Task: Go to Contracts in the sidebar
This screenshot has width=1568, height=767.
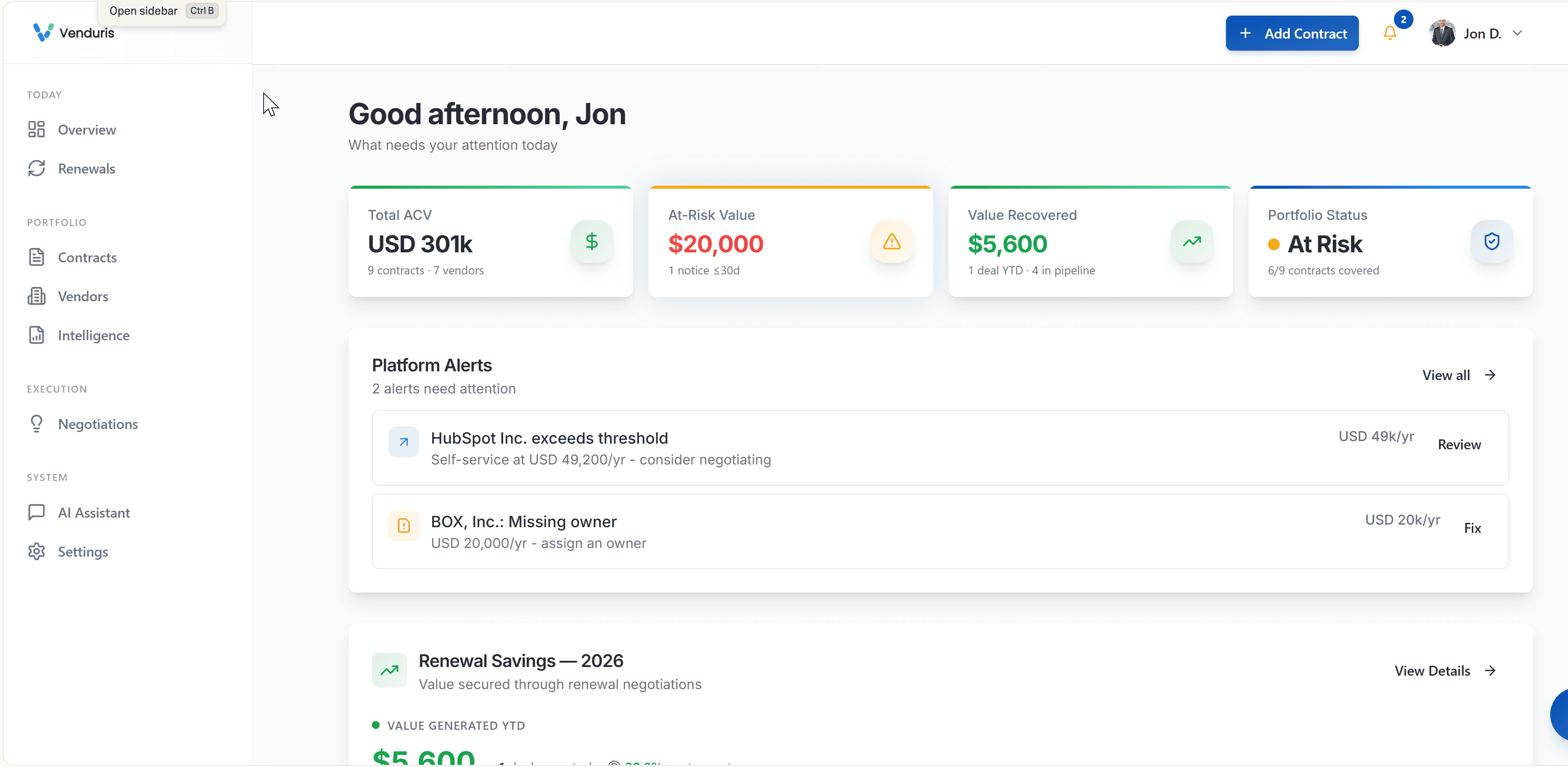Action: coord(87,258)
